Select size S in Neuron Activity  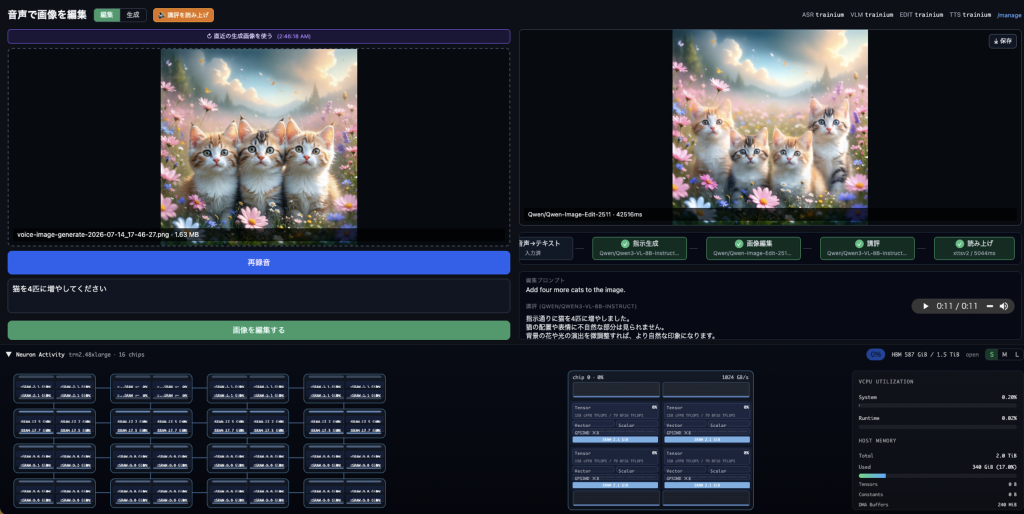coord(992,354)
